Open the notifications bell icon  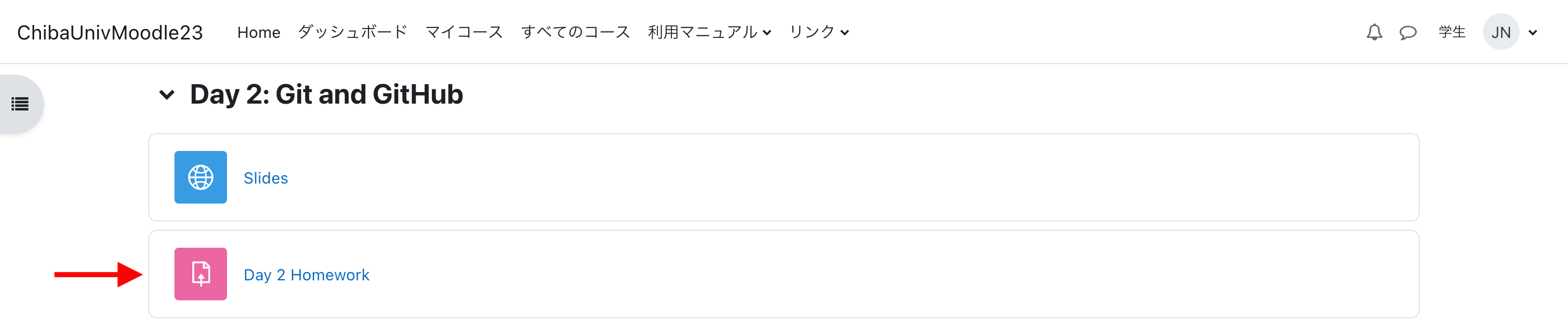(x=1374, y=32)
